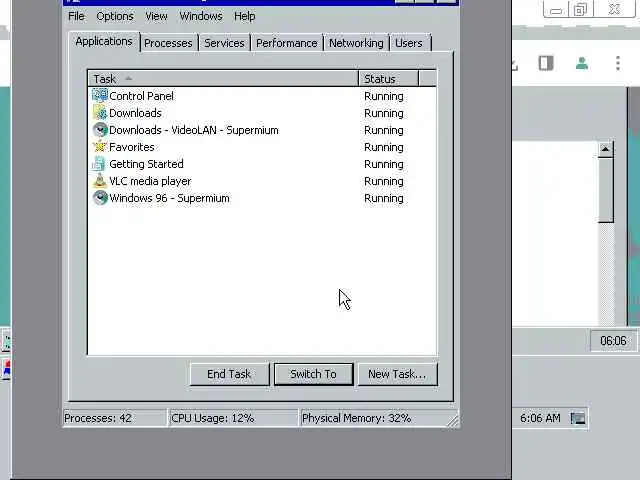
Task: Click Supermium icon for Windows 96
Action: tap(100, 198)
